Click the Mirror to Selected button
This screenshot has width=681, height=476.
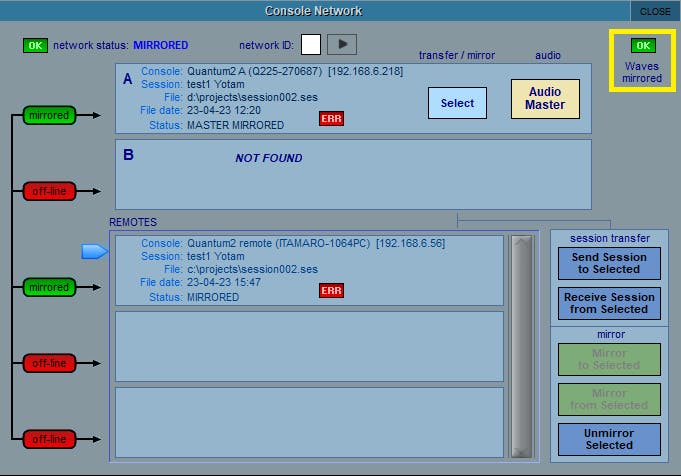609,359
